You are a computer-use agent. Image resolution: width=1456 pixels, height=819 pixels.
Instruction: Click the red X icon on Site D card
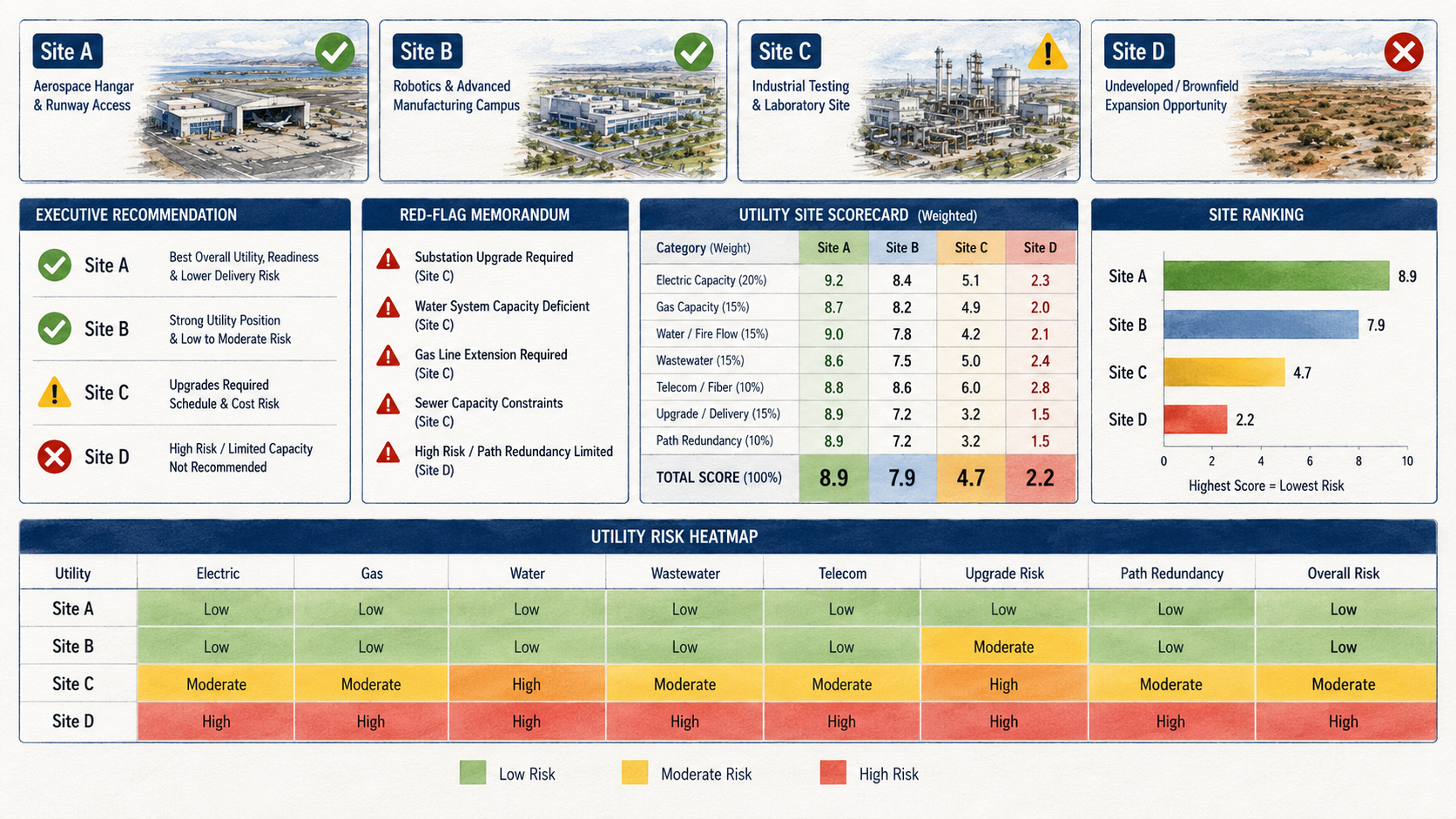[1404, 52]
